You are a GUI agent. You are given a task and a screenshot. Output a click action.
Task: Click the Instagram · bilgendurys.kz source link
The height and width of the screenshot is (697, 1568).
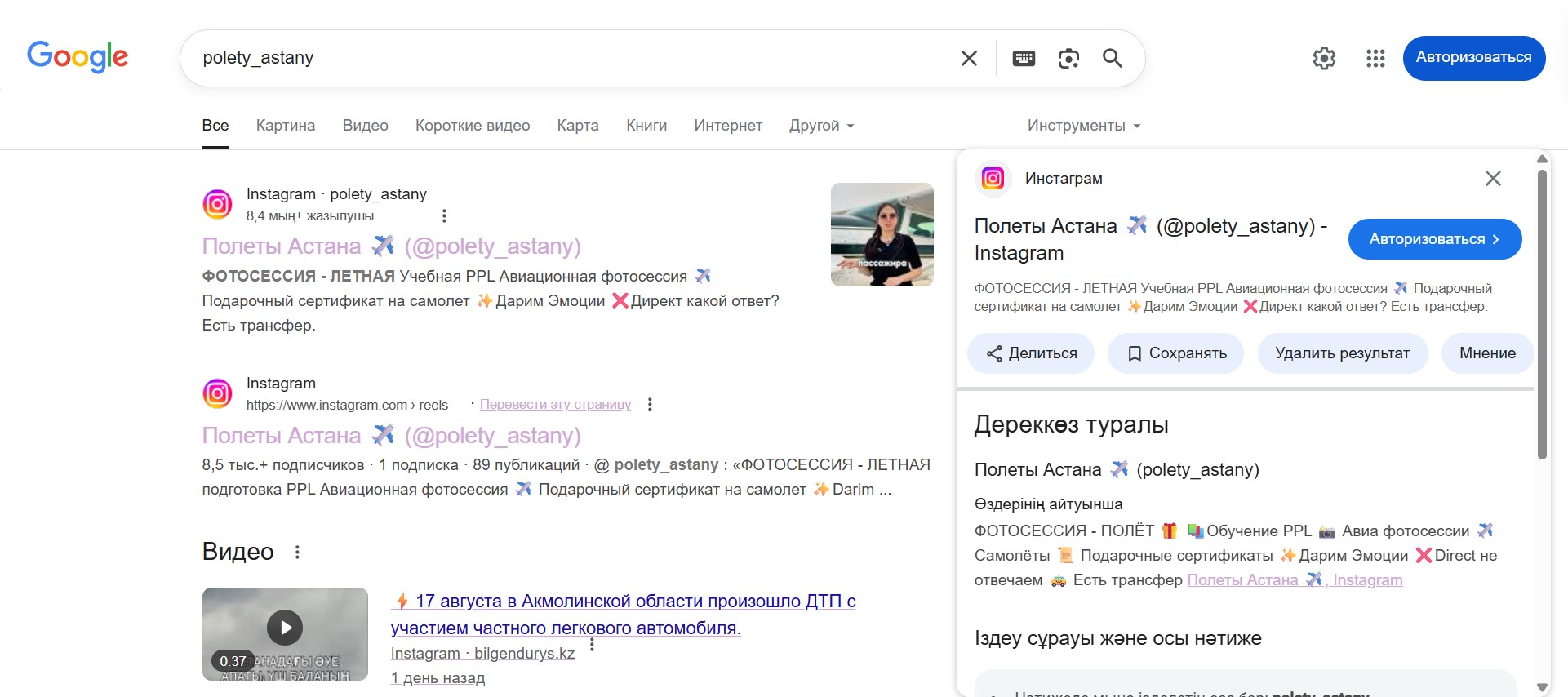[483, 653]
